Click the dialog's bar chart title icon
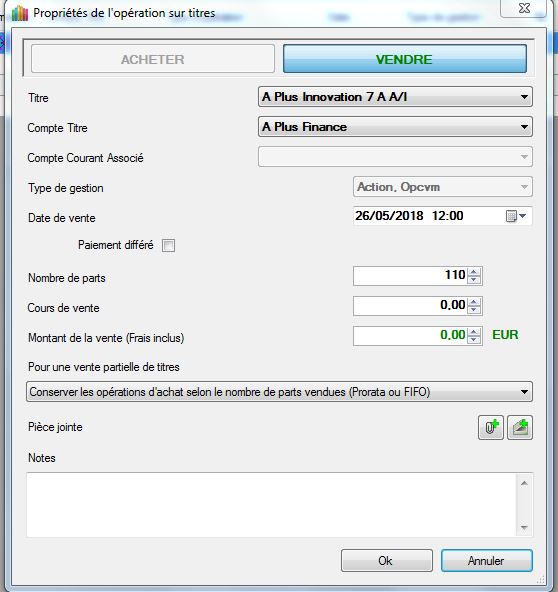The height and width of the screenshot is (592, 558). coord(20,13)
